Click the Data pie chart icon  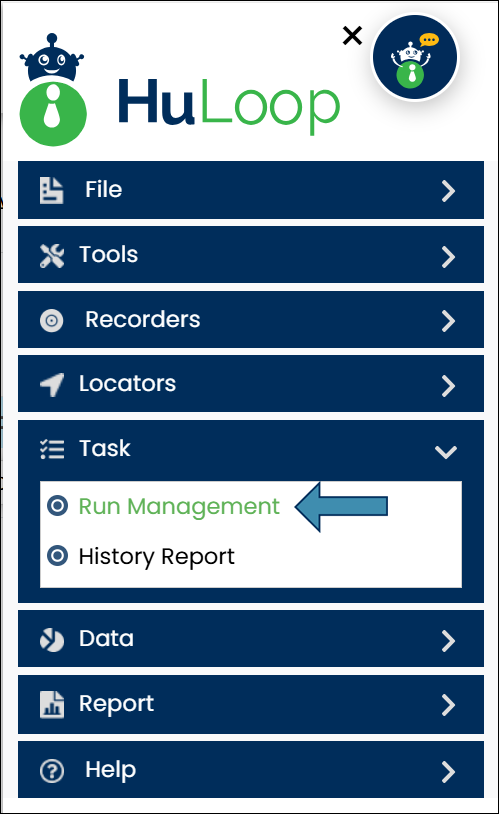point(52,640)
